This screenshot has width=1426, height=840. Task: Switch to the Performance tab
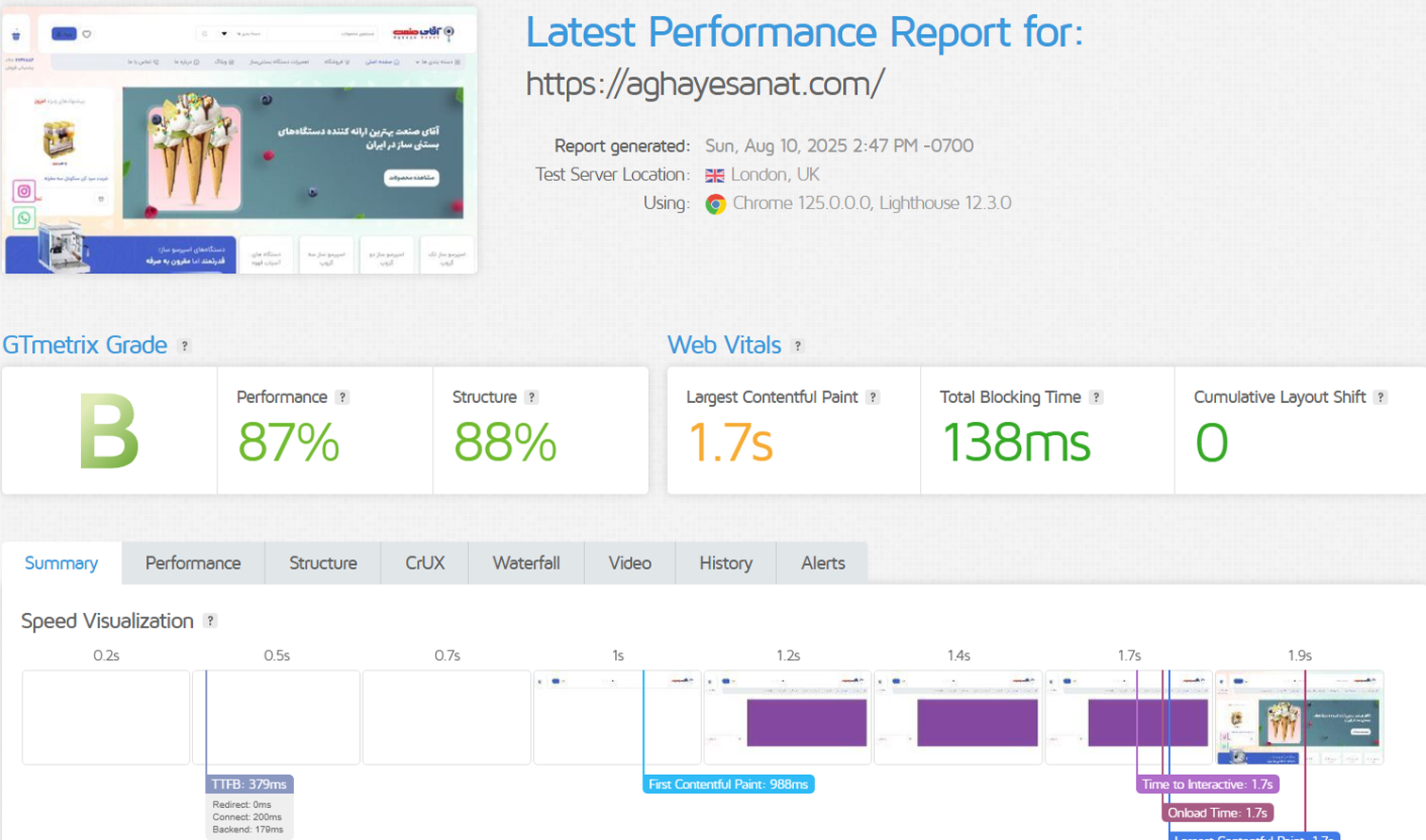(193, 563)
